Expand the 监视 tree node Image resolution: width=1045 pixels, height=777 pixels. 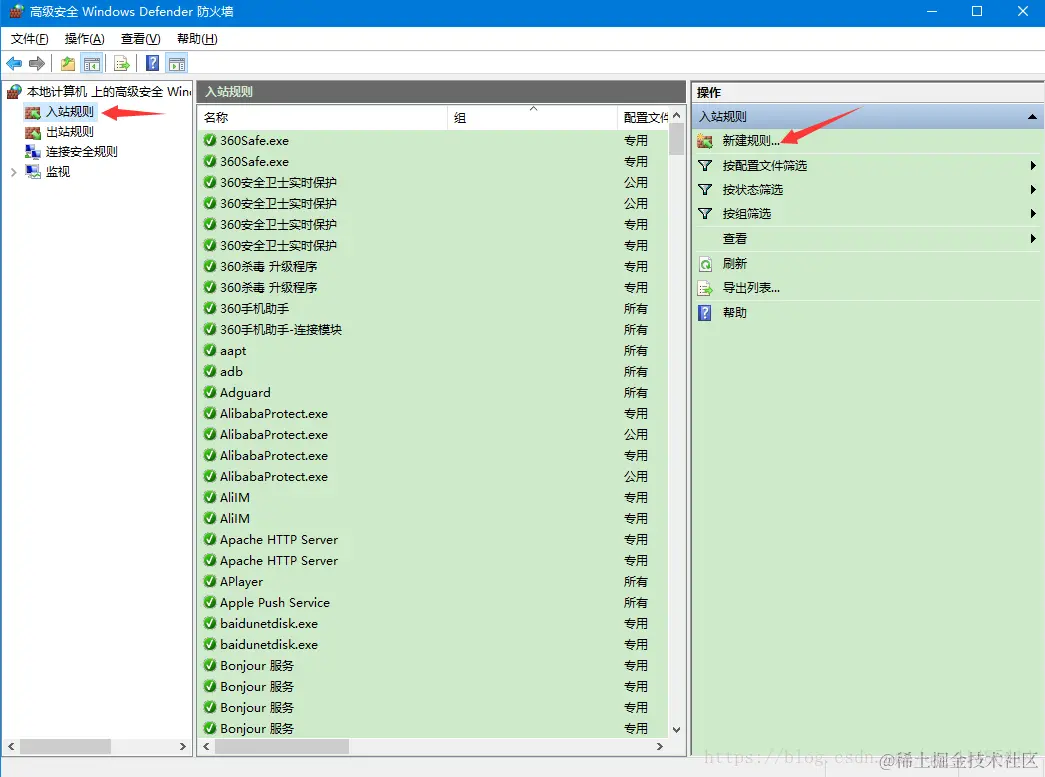point(13,172)
